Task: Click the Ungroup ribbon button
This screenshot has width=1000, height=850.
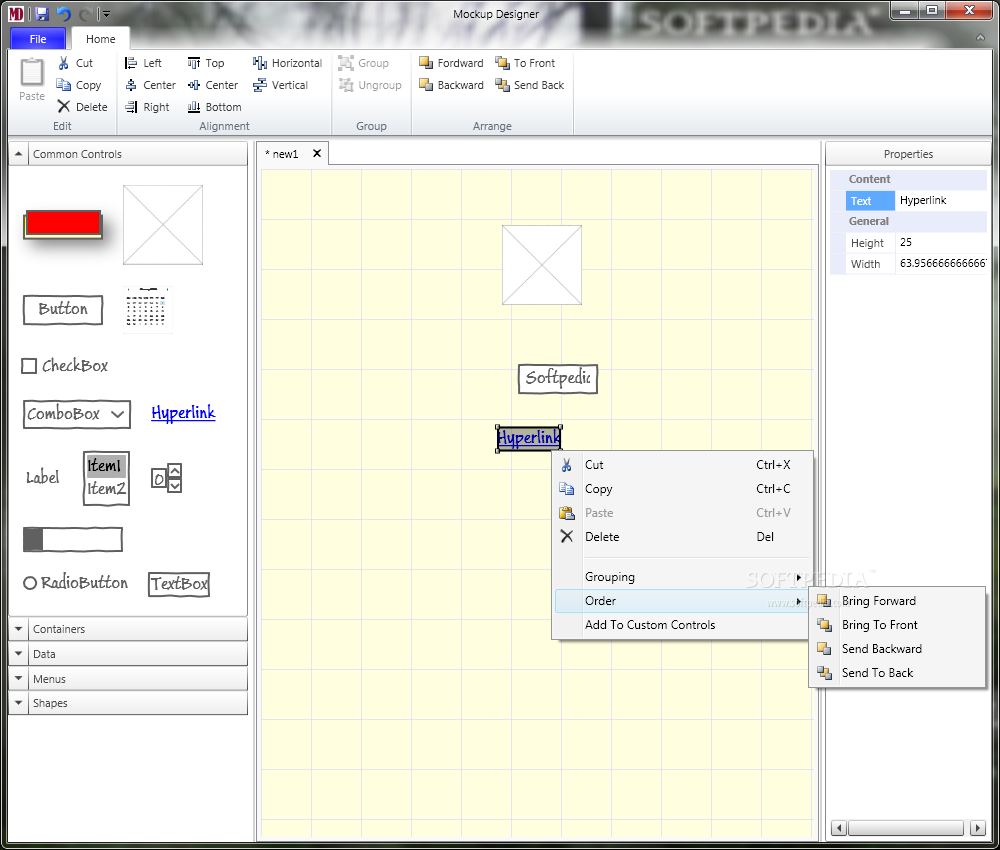Action: click(370, 85)
